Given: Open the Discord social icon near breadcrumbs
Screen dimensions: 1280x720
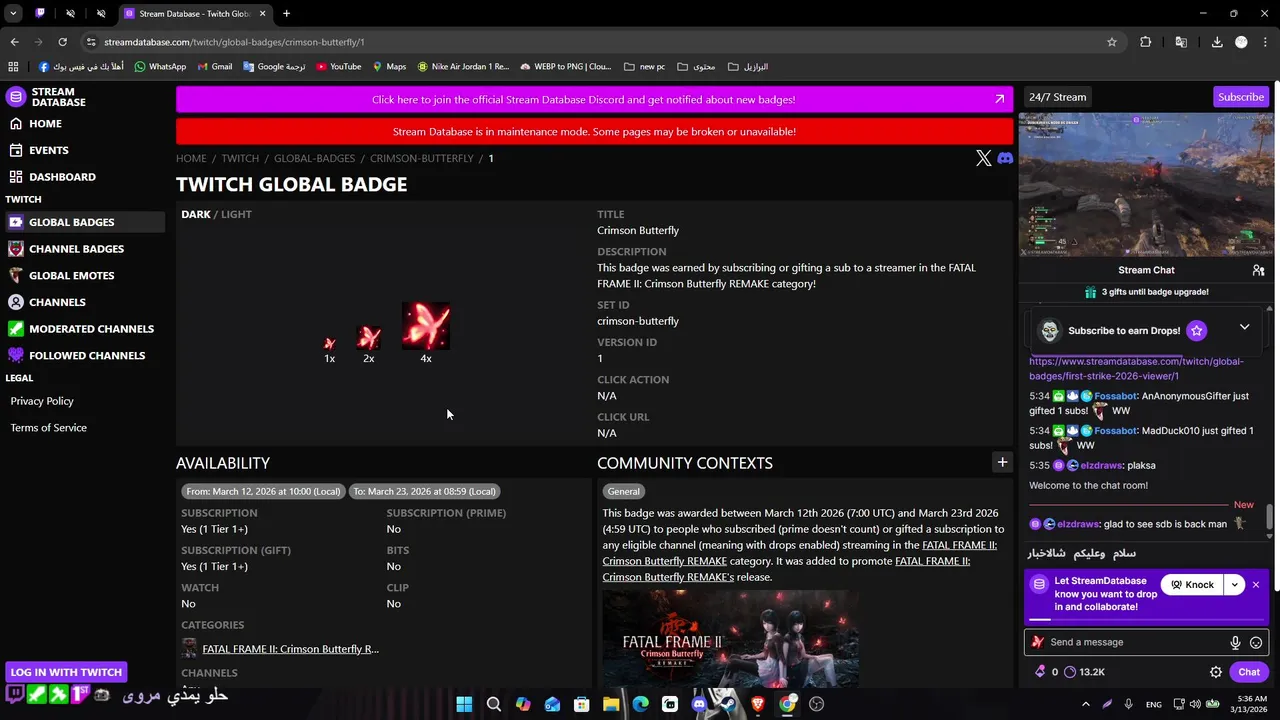Looking at the screenshot, I should coord(1005,158).
